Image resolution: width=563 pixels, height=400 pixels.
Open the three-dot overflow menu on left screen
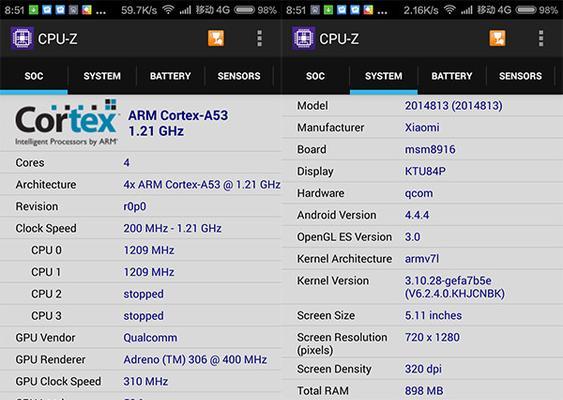click(259, 38)
